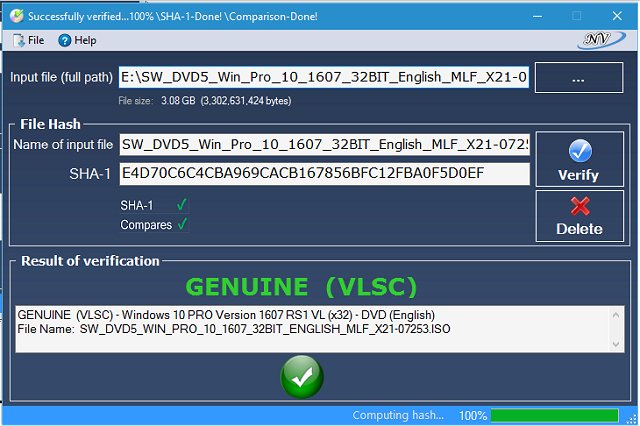Click the Delete button
640x426 pixels.
coord(580,216)
